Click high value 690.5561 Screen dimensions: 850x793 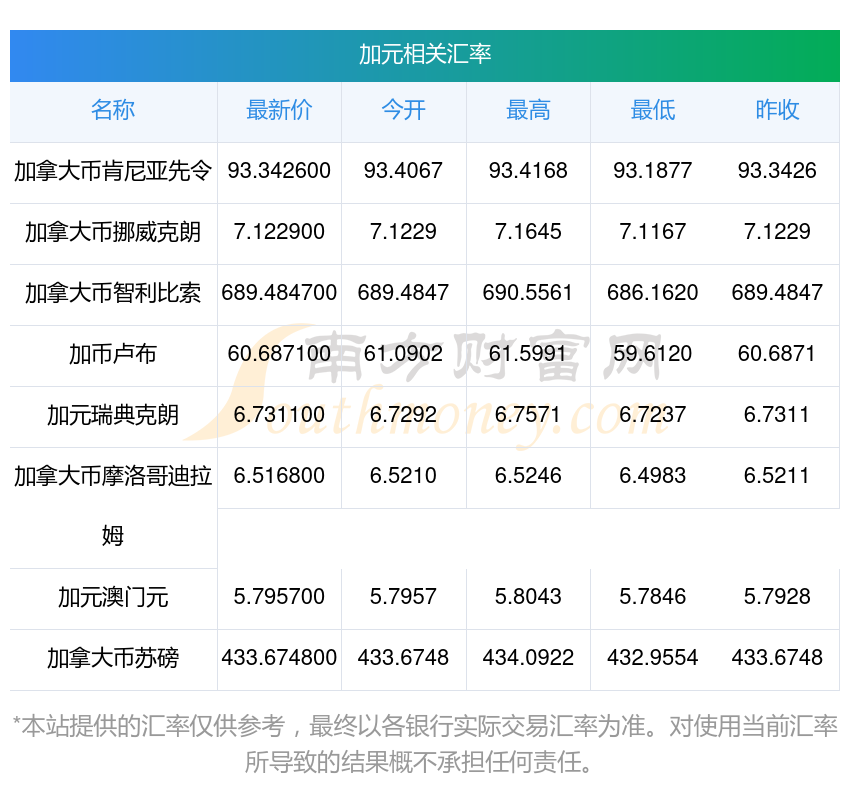point(528,293)
